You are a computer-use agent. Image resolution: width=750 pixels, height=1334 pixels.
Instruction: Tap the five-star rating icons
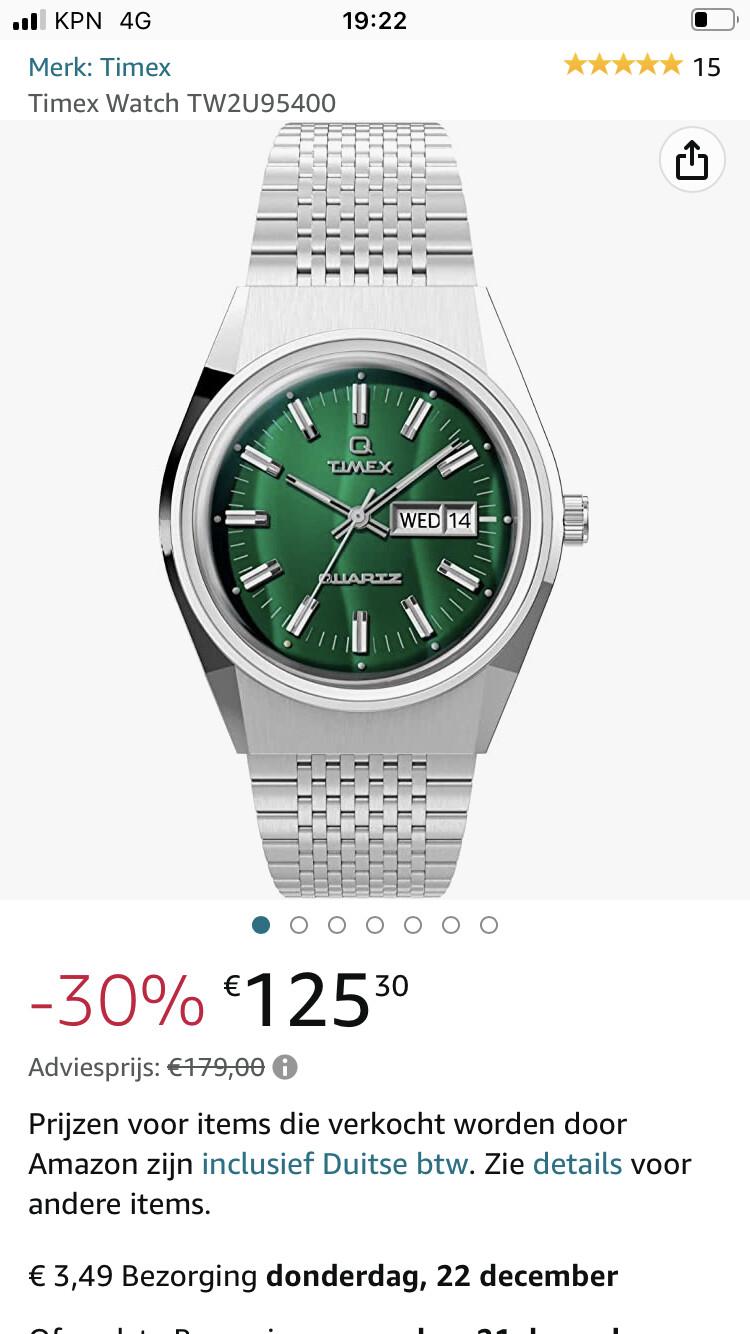tap(623, 66)
